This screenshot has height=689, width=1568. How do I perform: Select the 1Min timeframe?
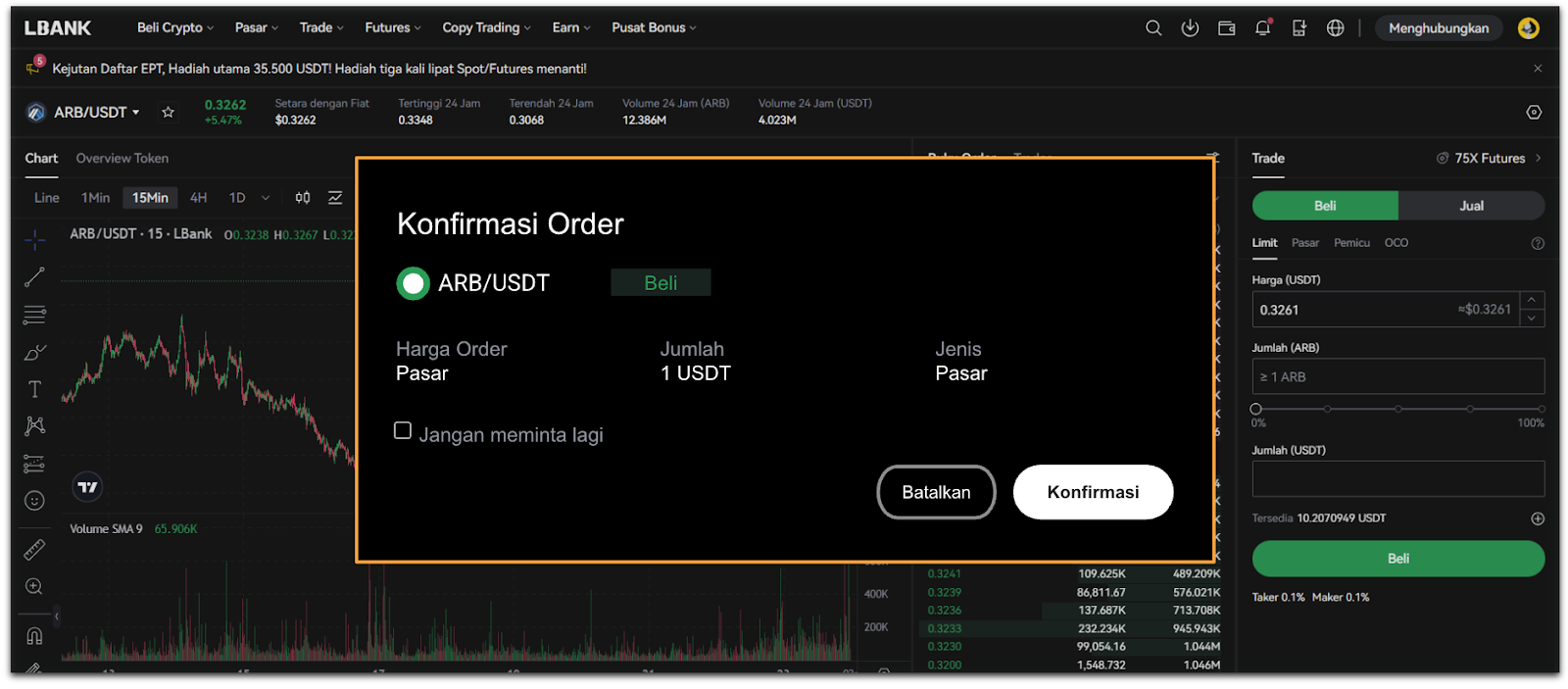pyautogui.click(x=95, y=198)
